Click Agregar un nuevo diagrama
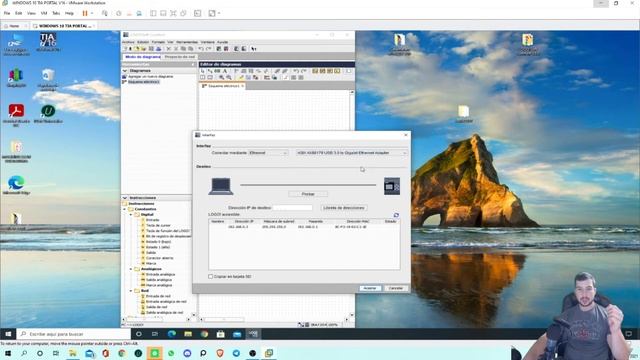This screenshot has height=360, width=640. 150,76
